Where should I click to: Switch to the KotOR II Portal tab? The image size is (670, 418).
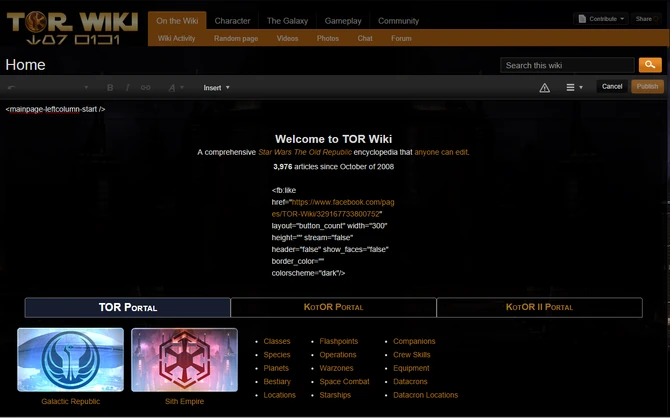click(x=539, y=307)
